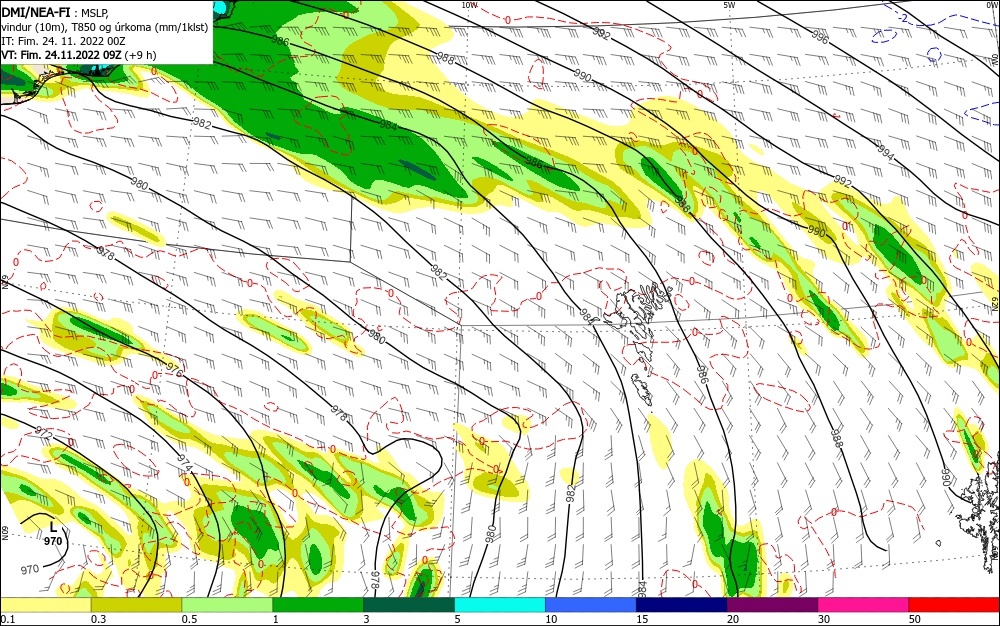The height and width of the screenshot is (626, 1000).
Task: Click the 10W longitude label
Action: click(469, 5)
